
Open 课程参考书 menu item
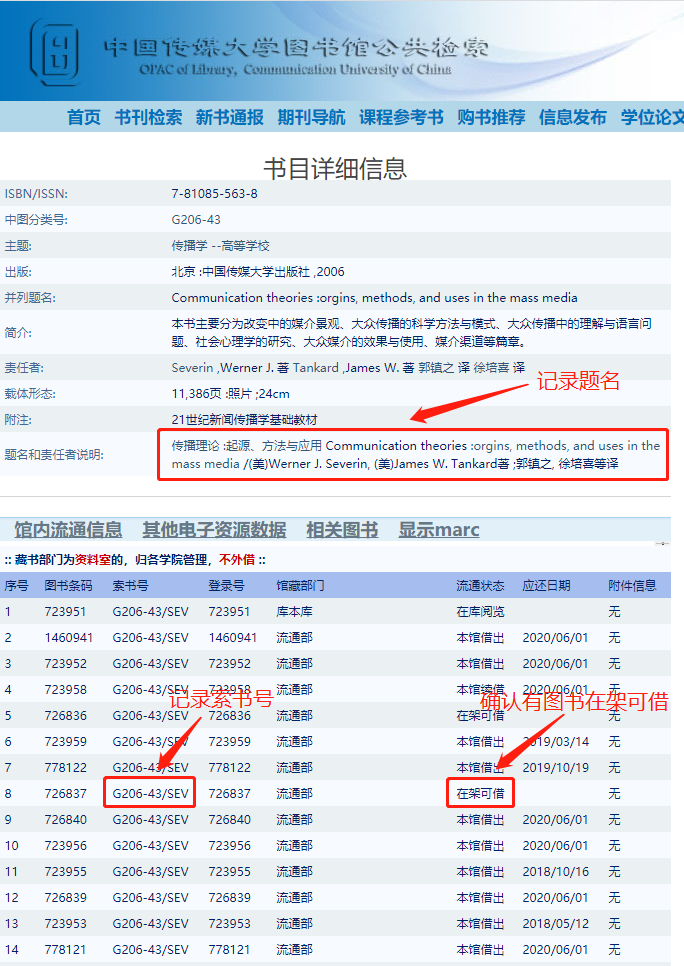click(401, 117)
